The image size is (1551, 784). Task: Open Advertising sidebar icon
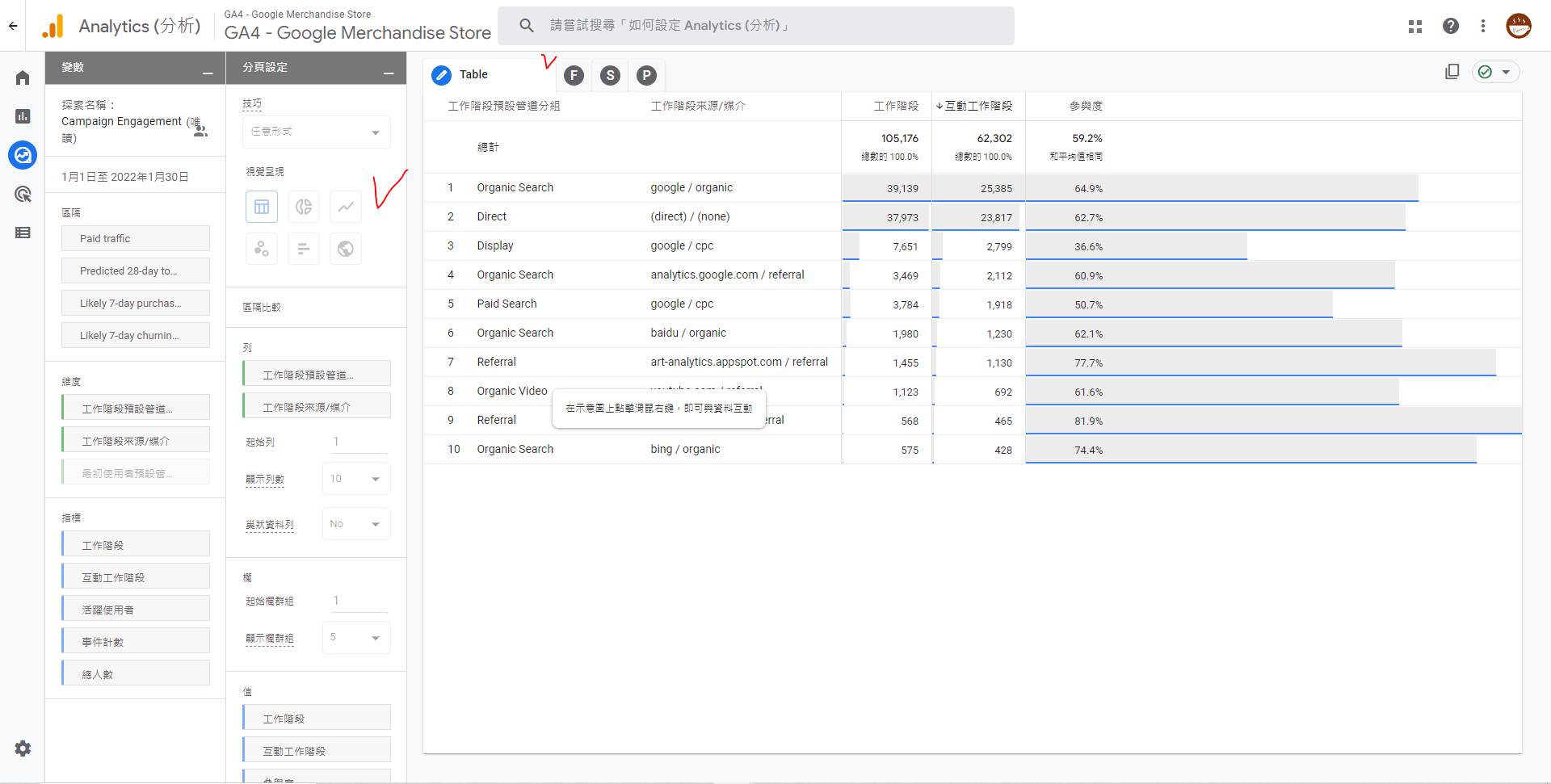(x=23, y=194)
